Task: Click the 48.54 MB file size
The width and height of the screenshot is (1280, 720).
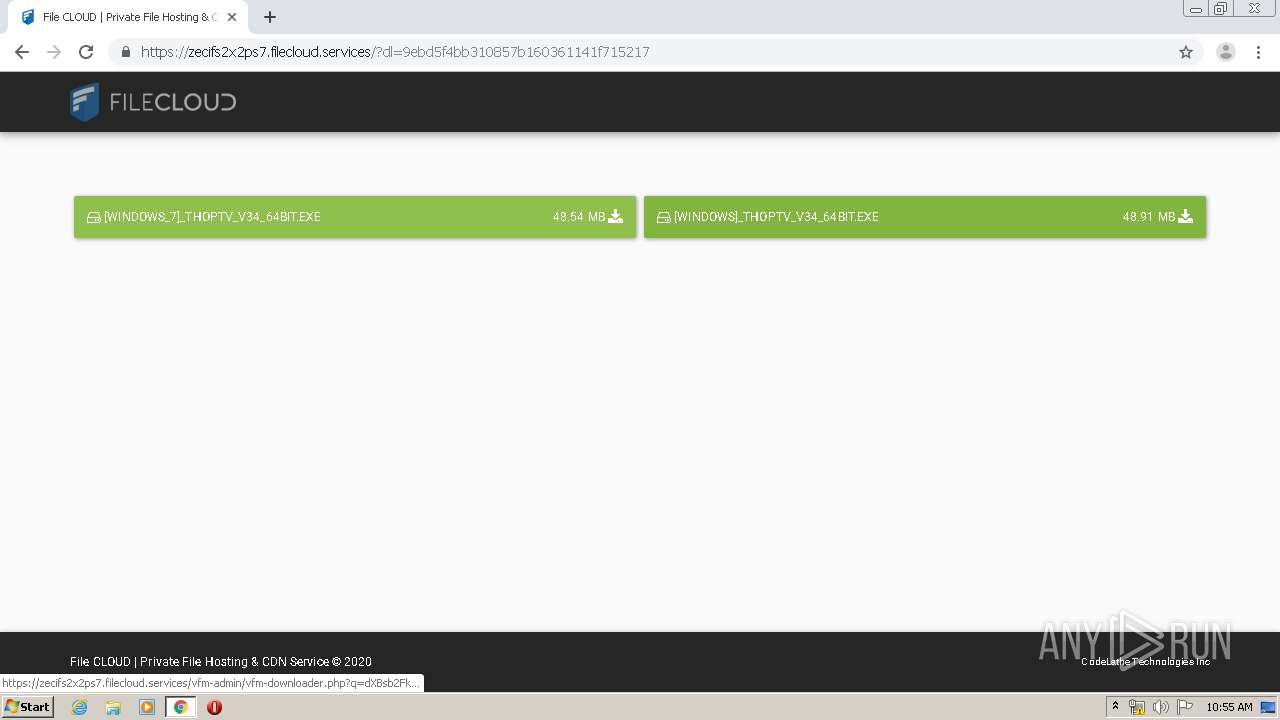Action: [x=579, y=217]
